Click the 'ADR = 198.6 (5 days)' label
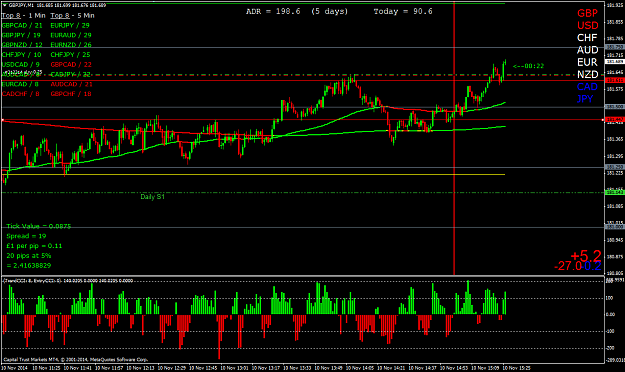This screenshot has width=625, height=372. (x=297, y=12)
